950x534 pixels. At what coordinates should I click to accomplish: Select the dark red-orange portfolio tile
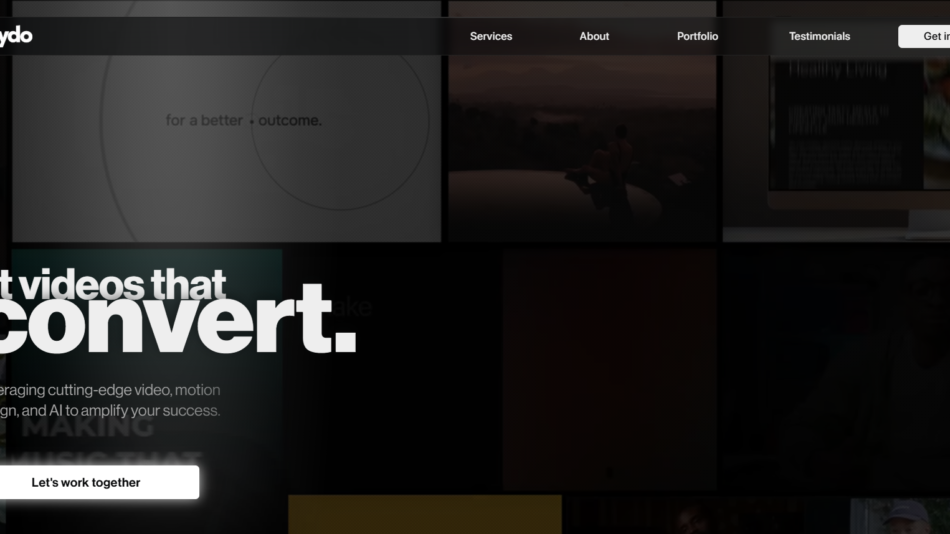click(x=609, y=370)
